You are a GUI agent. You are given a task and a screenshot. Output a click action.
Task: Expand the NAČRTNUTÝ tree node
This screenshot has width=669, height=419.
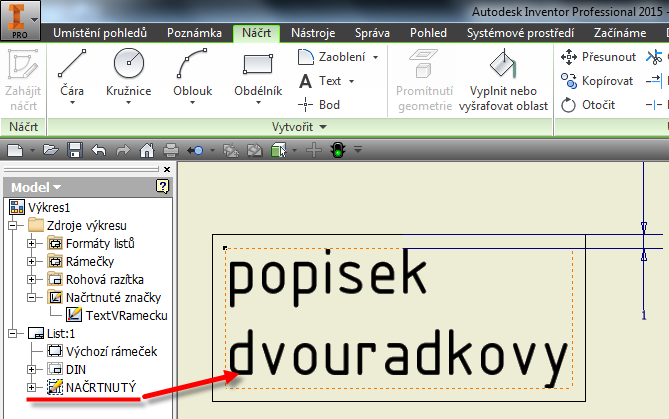31,387
